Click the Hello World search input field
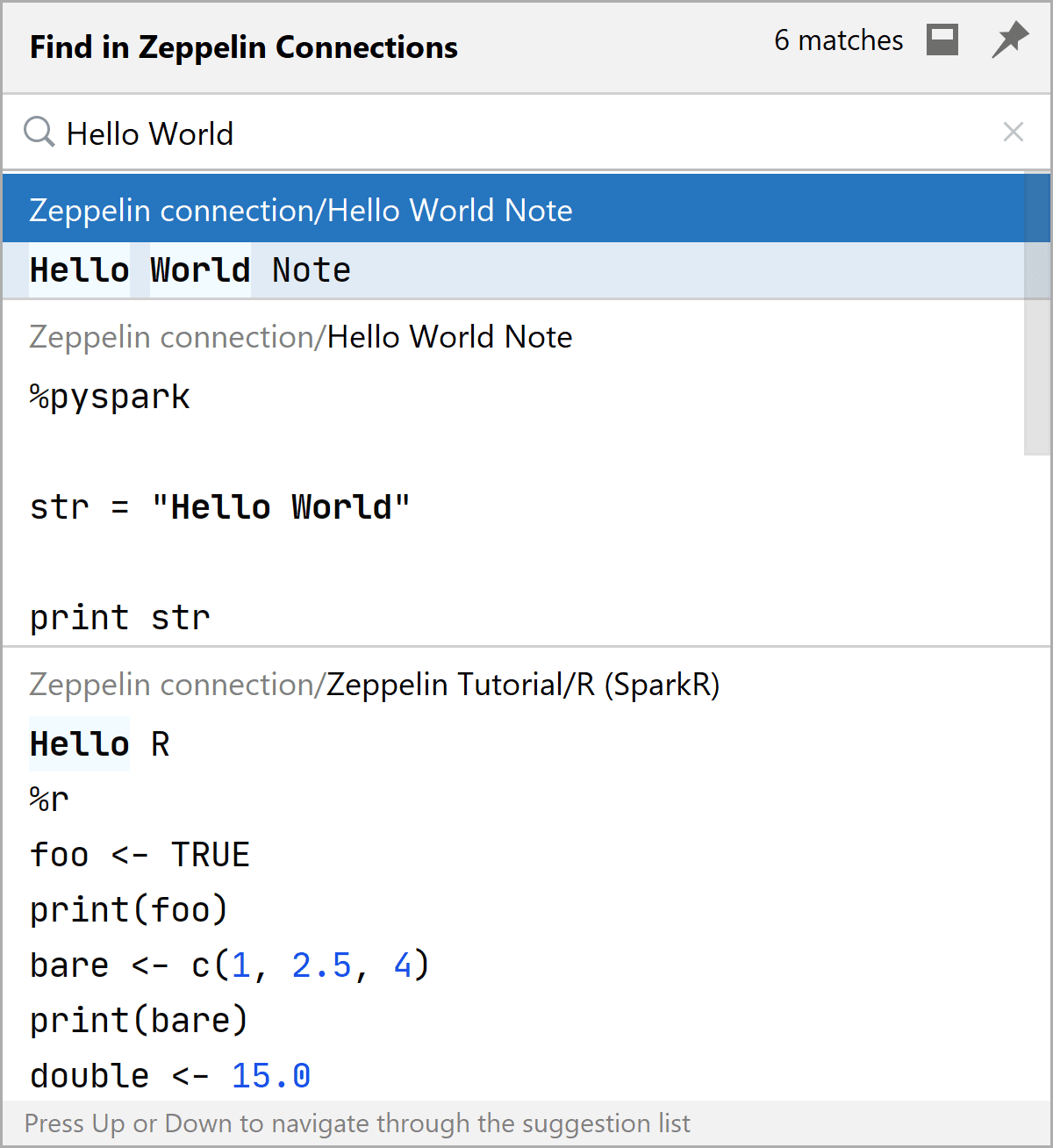Image resolution: width=1053 pixels, height=1148 pixels. [x=526, y=133]
